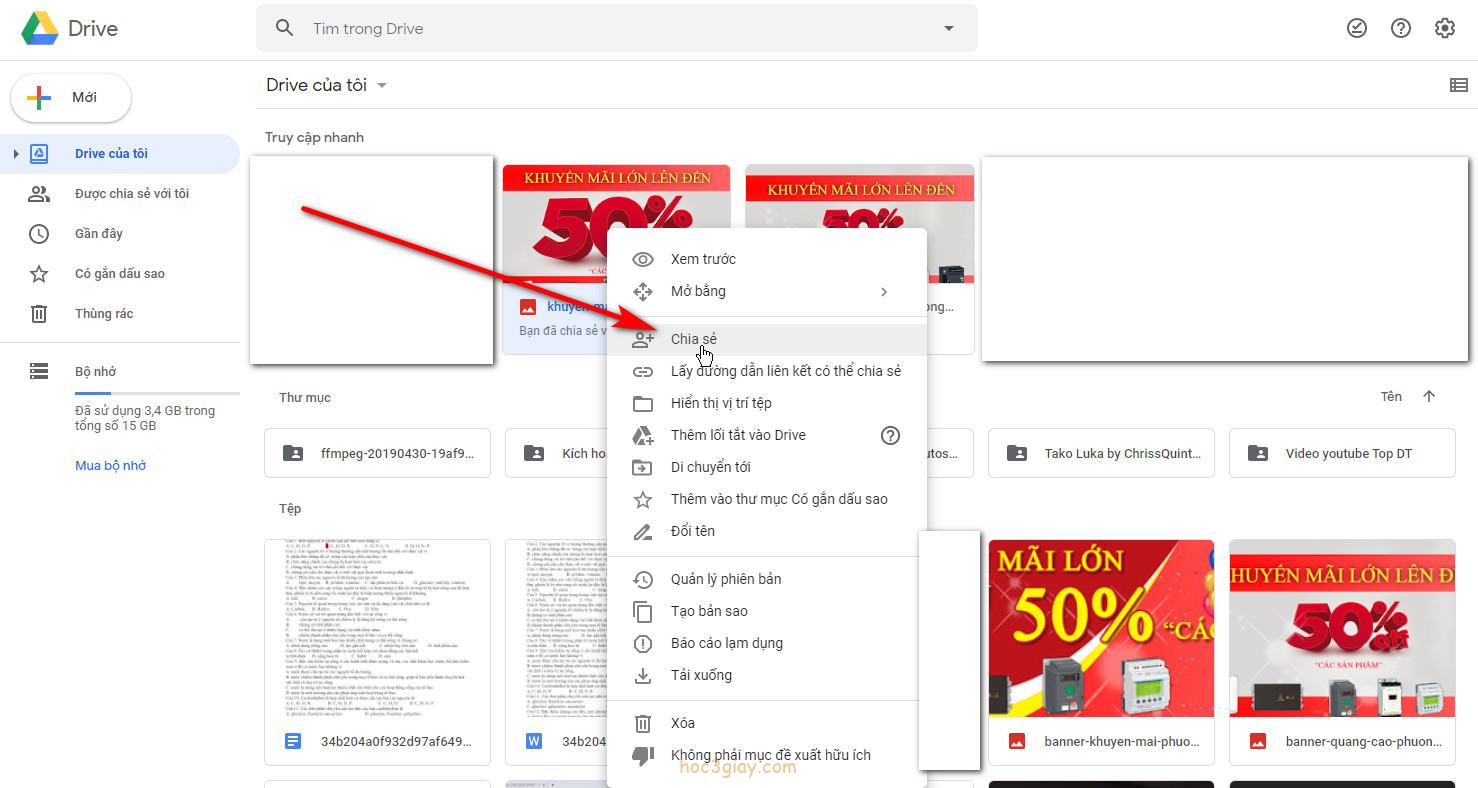Open the Video youtube Top DT folder
This screenshot has width=1478, height=788.
1342,453
